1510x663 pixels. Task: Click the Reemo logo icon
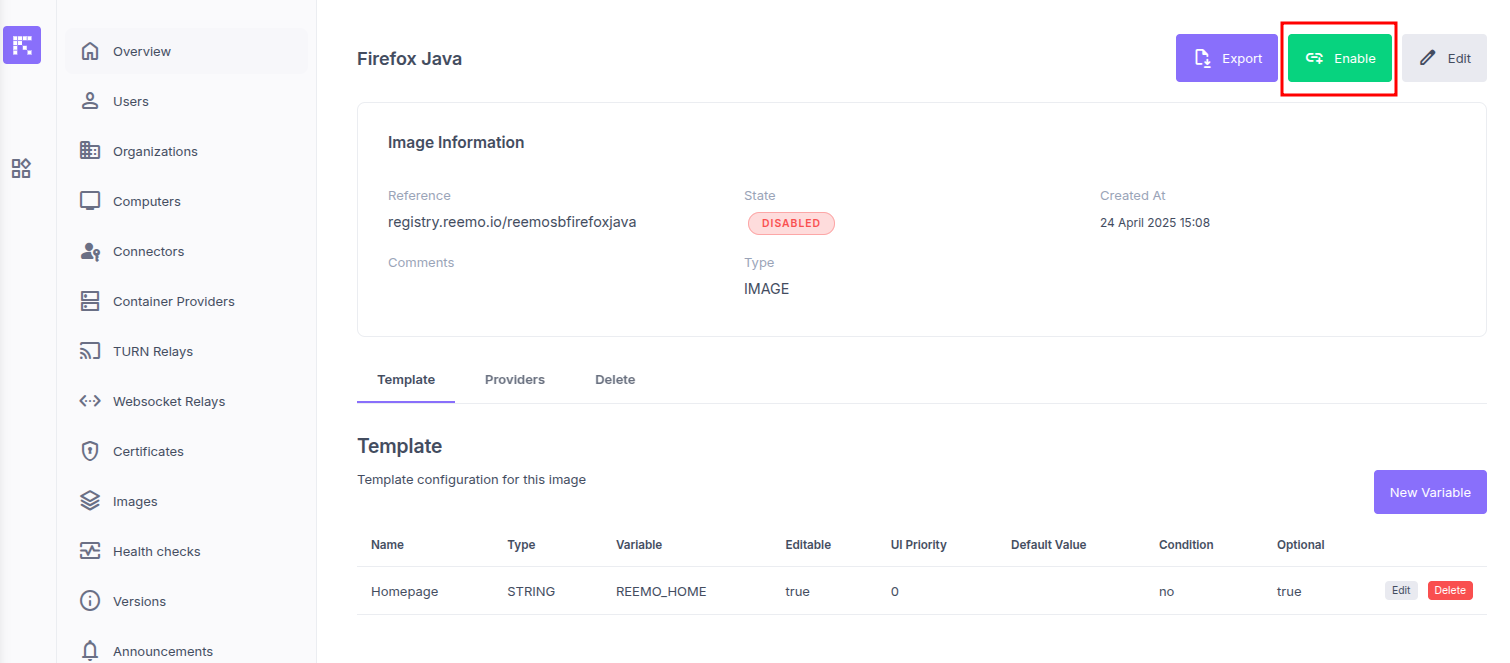coord(22,45)
